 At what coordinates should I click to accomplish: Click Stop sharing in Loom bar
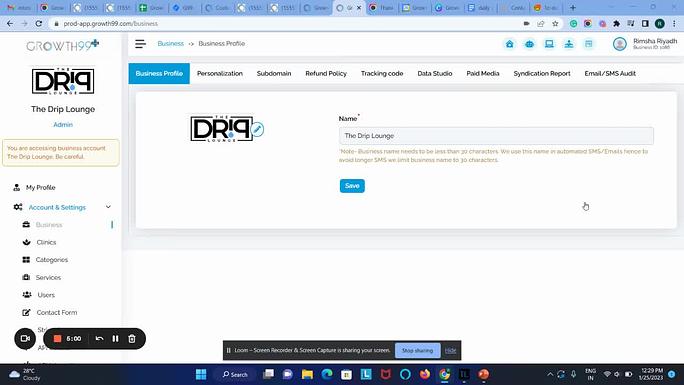click(417, 350)
